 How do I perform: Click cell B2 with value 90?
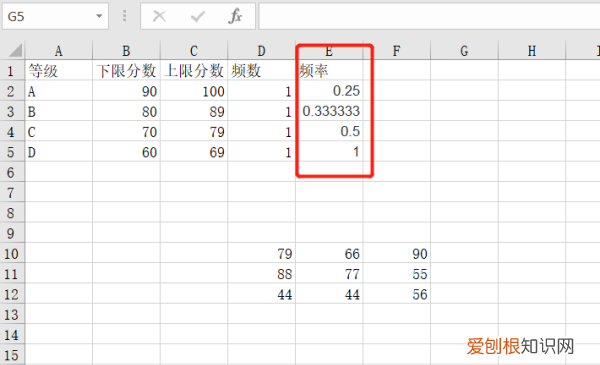[x=126, y=91]
